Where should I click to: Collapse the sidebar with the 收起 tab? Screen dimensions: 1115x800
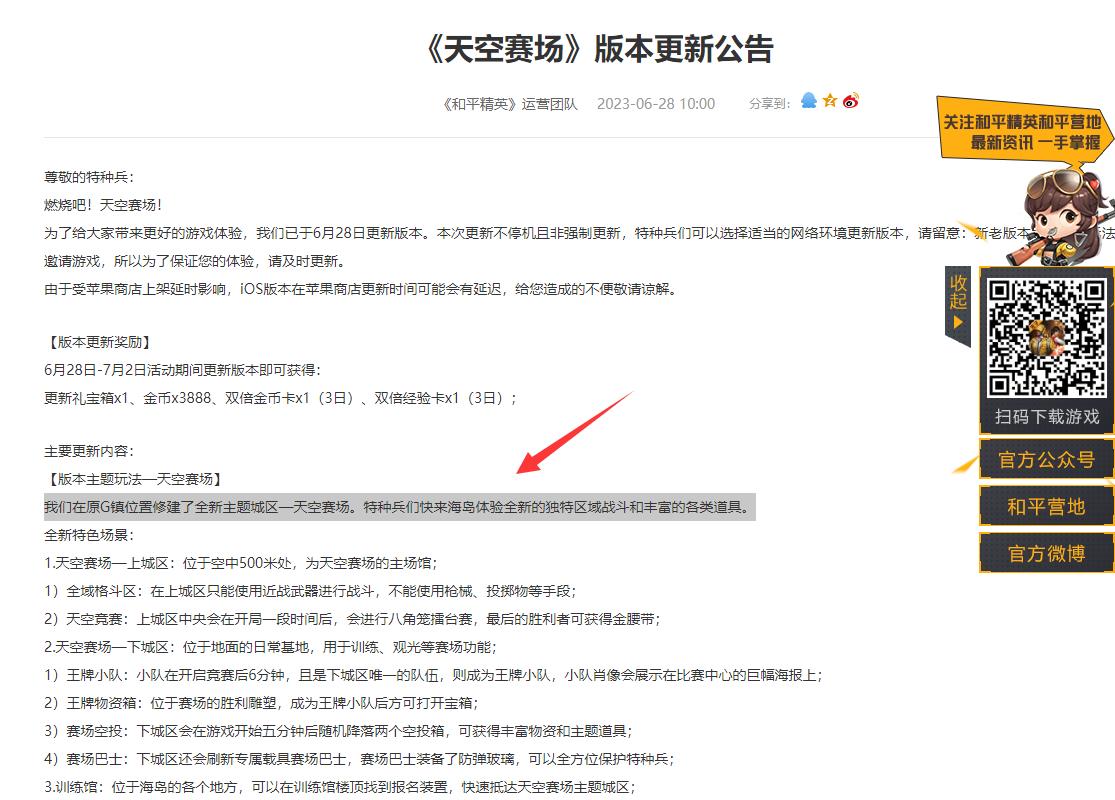click(x=958, y=301)
